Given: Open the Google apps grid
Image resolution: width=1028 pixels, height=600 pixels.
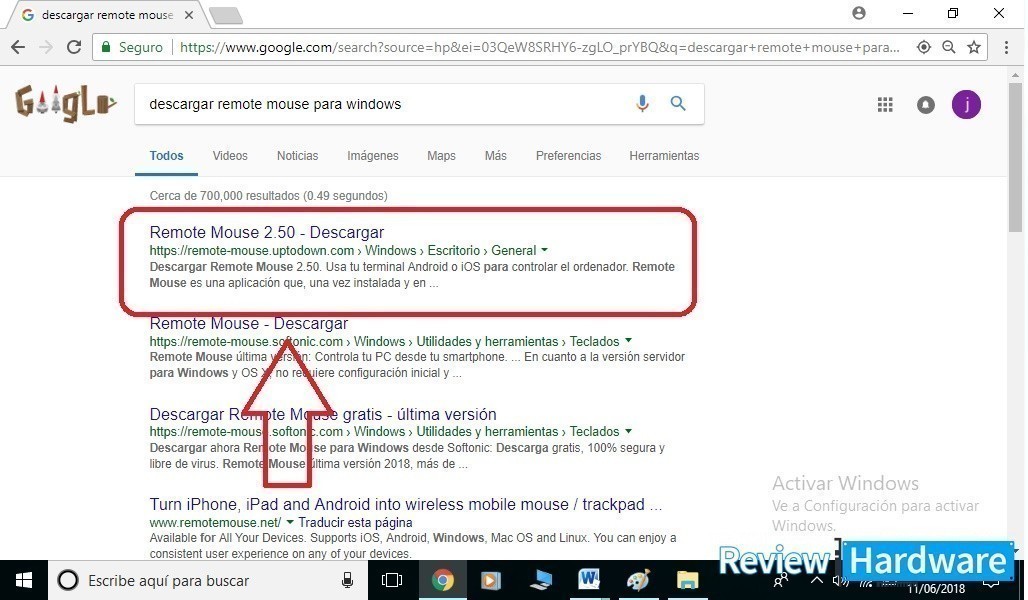Looking at the screenshot, I should coord(885,105).
